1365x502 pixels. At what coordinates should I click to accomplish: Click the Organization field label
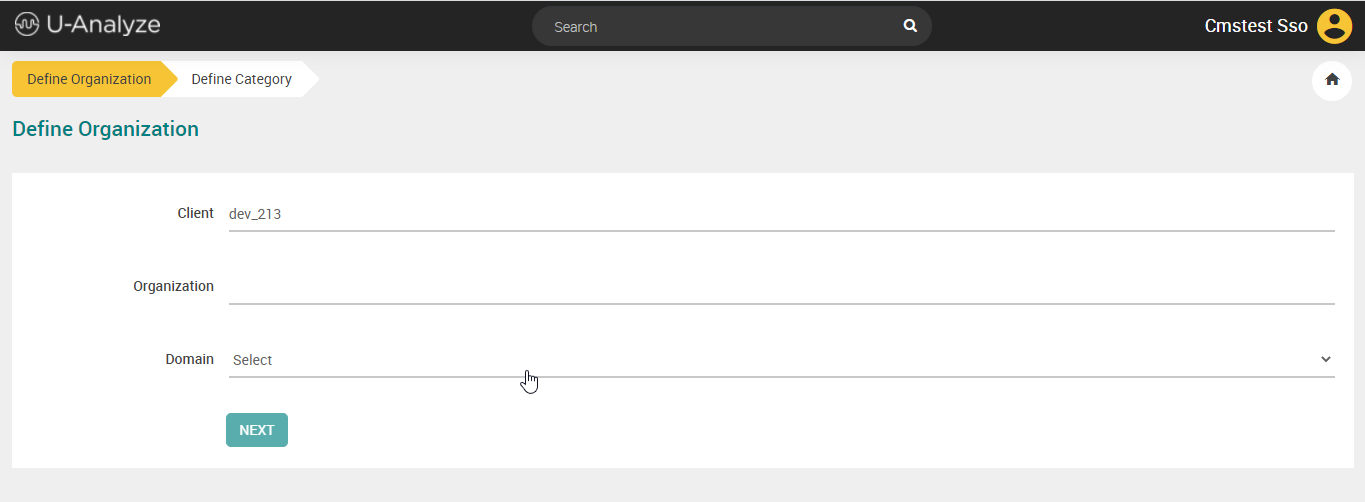tap(173, 286)
